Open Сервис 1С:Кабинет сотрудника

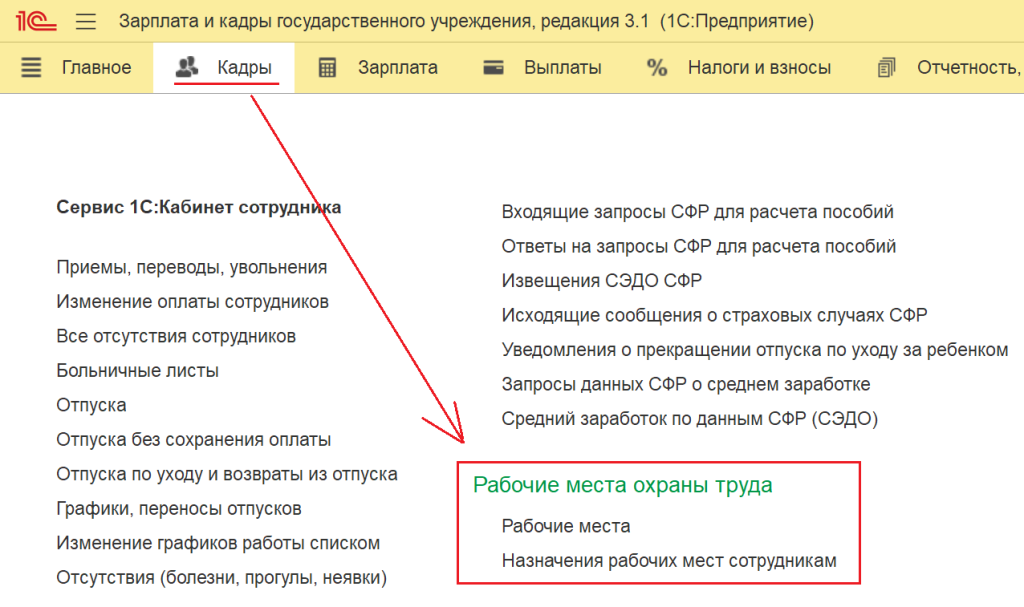click(199, 207)
